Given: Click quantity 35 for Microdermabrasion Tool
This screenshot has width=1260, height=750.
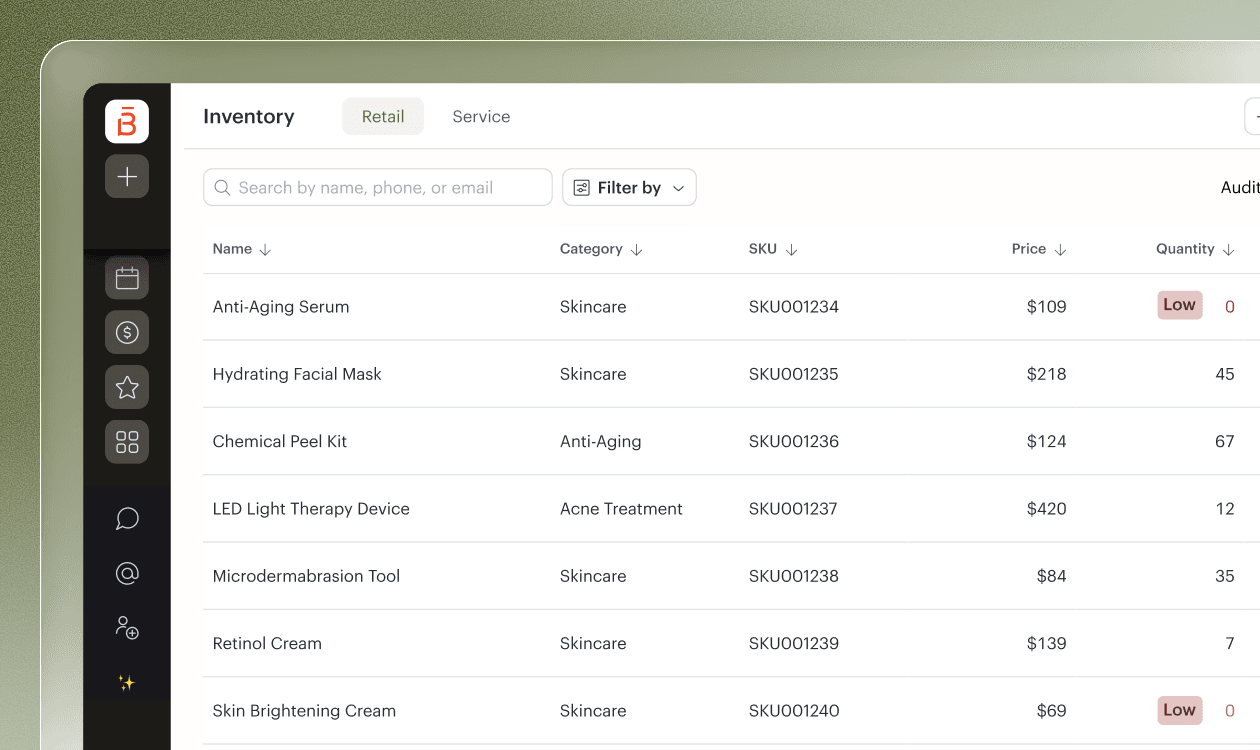Looking at the screenshot, I should coord(1225,576).
